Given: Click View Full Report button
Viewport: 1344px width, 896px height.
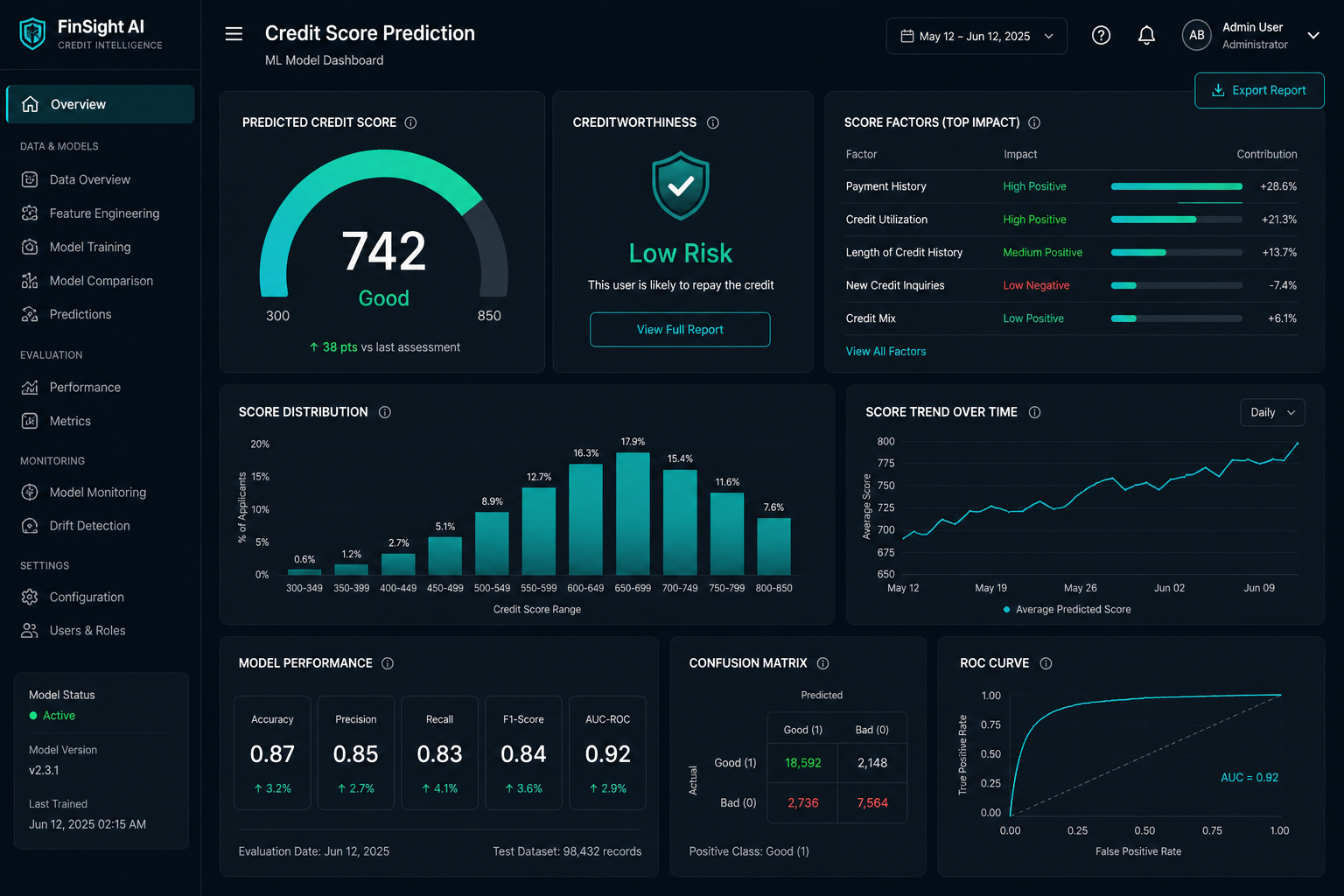Looking at the screenshot, I should 680,329.
